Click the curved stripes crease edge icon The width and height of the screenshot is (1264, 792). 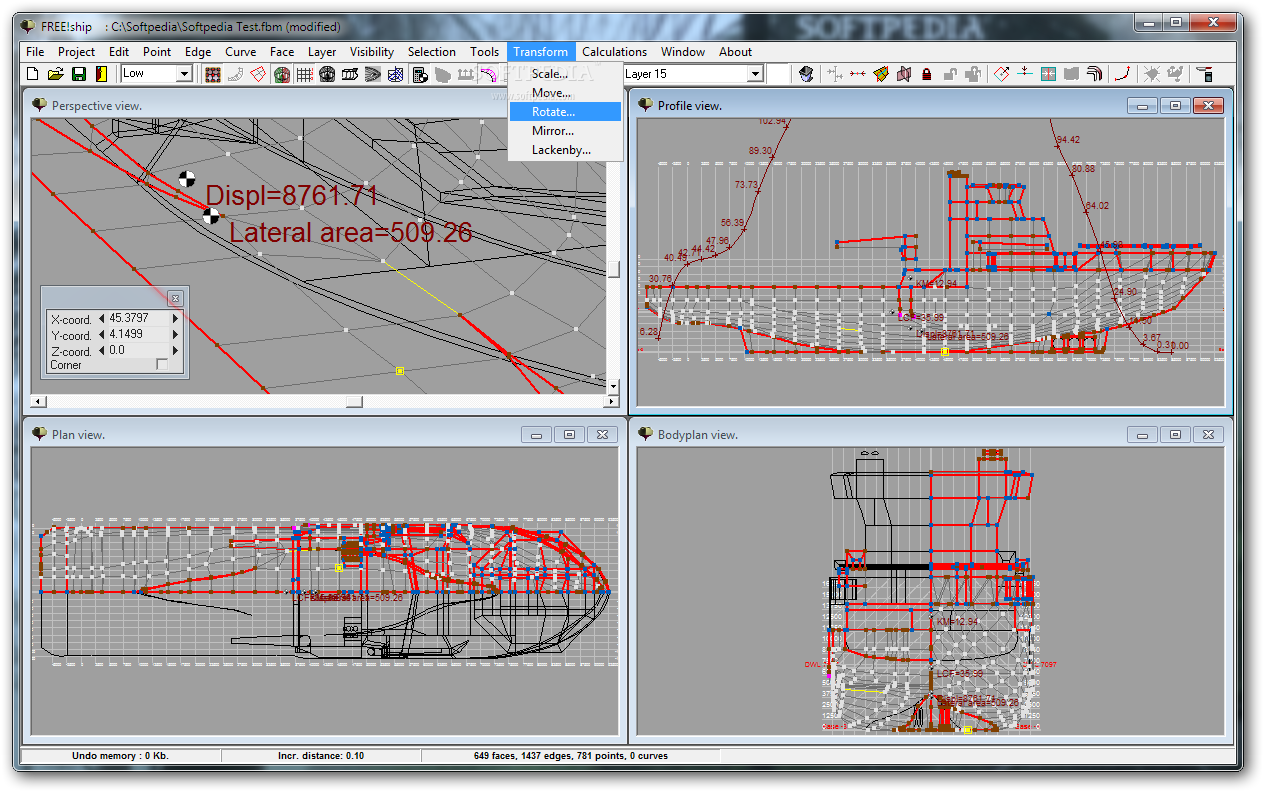point(1094,74)
